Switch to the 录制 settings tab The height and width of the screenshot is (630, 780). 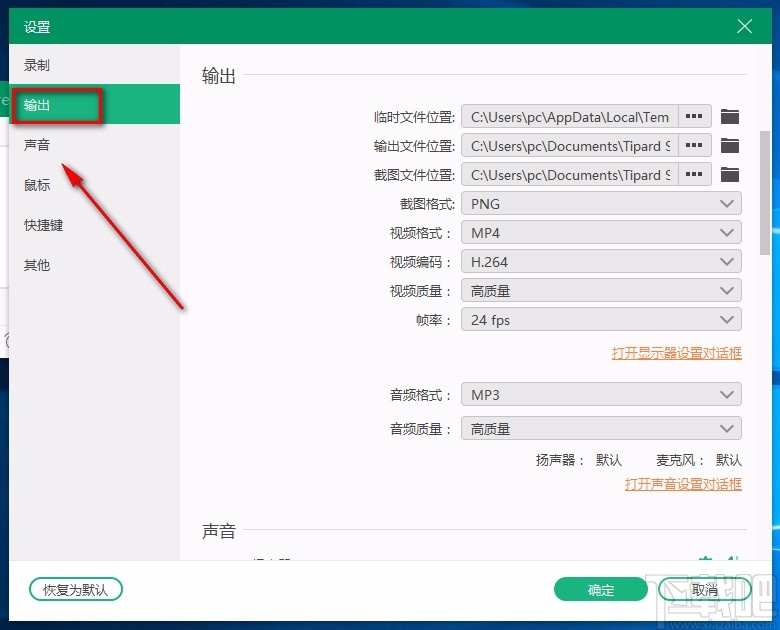tap(95, 65)
